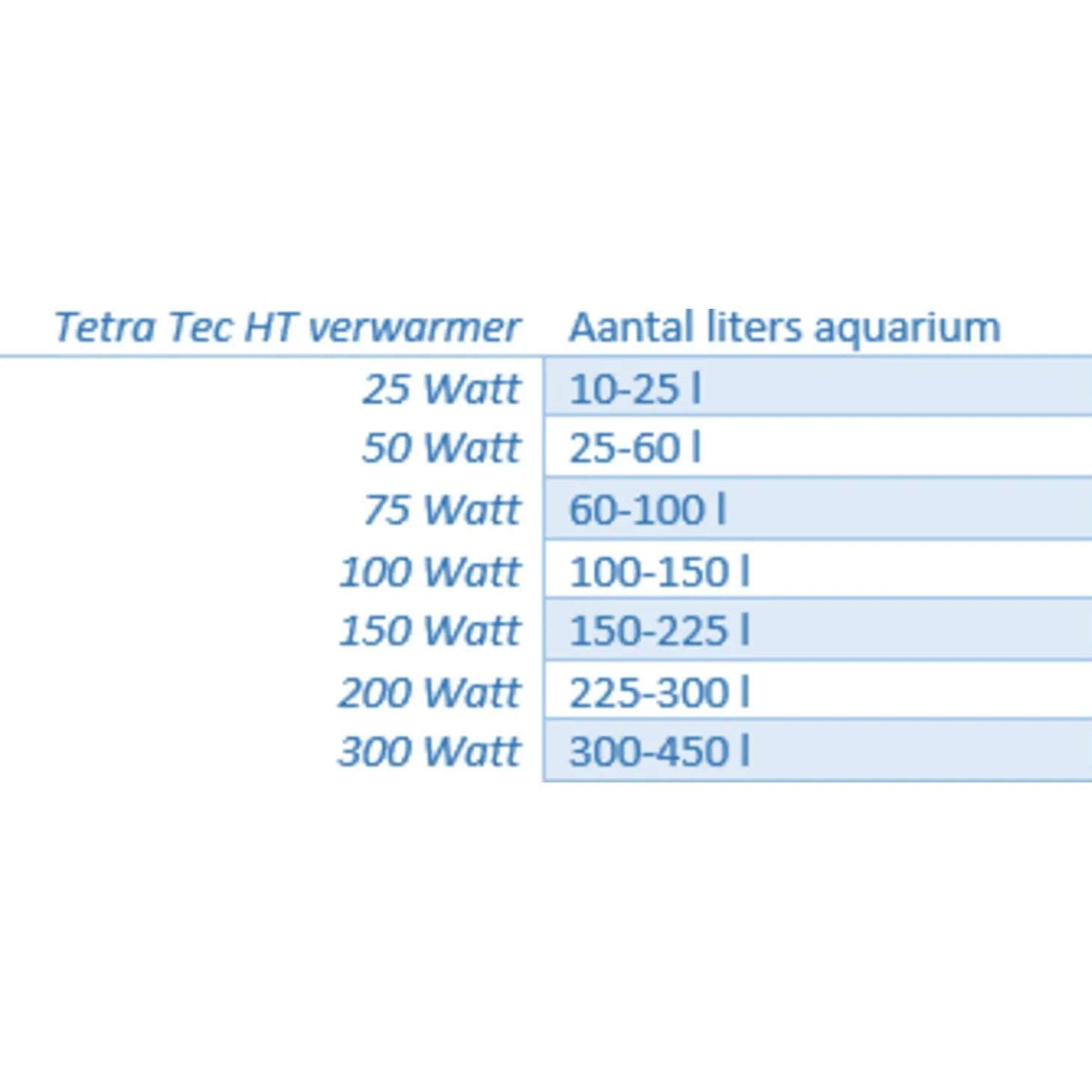Screen dimensions: 1092x1092
Task: Click the "150-225 l" cell value
Action: [659, 631]
